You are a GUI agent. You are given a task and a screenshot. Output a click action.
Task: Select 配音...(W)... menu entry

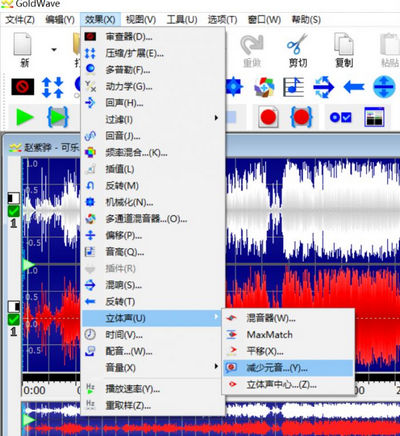click(x=153, y=351)
